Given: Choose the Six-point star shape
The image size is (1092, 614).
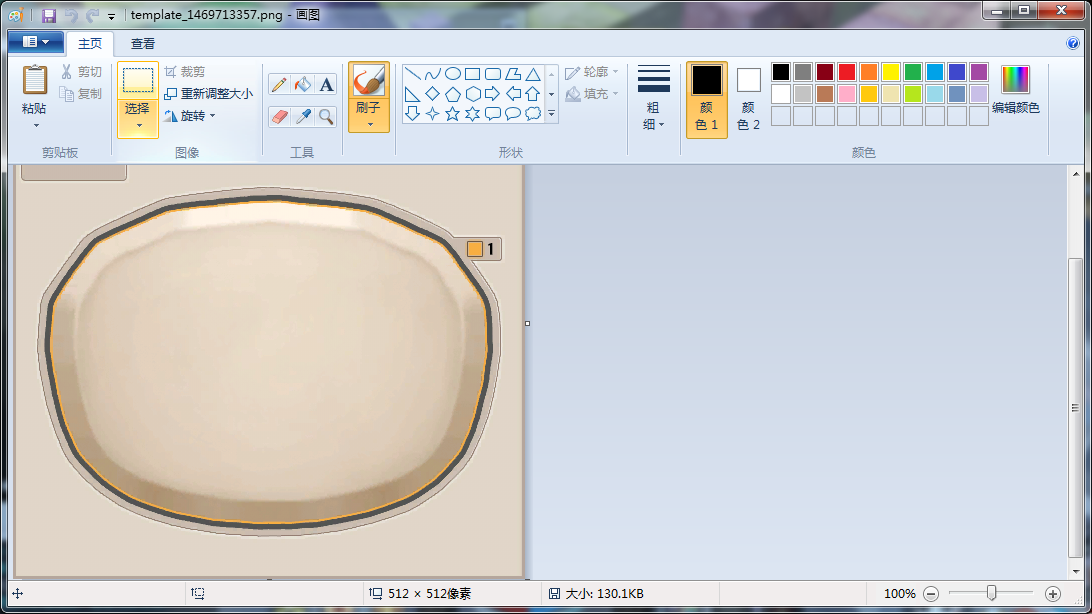Looking at the screenshot, I should coord(473,113).
